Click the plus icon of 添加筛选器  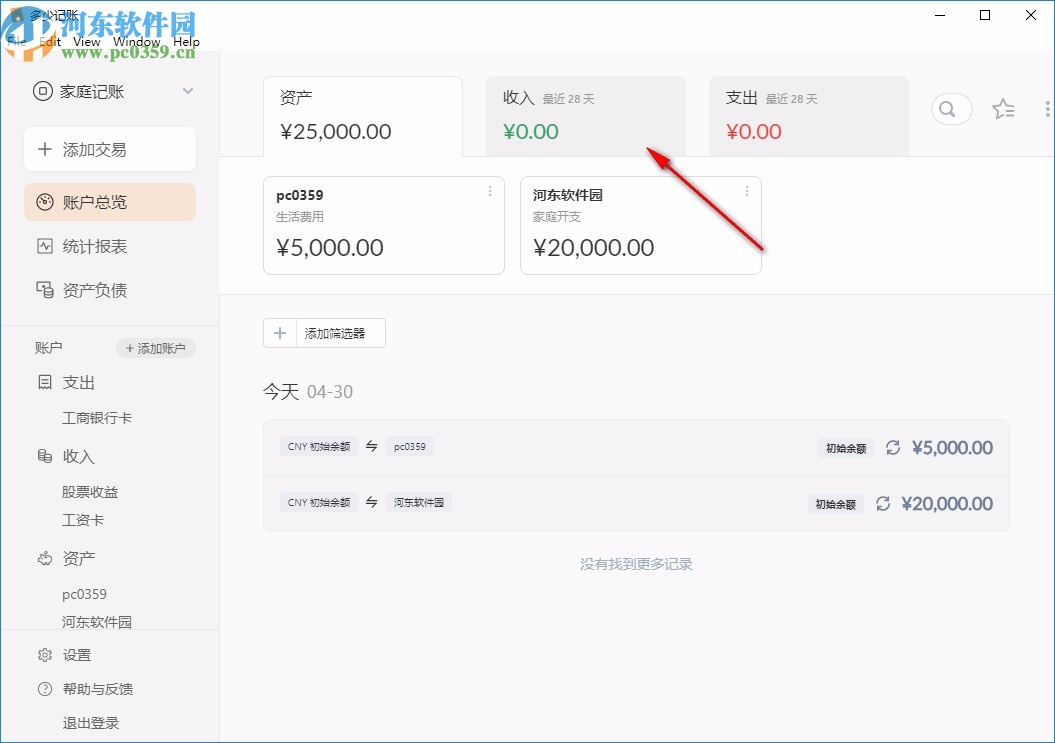(280, 333)
